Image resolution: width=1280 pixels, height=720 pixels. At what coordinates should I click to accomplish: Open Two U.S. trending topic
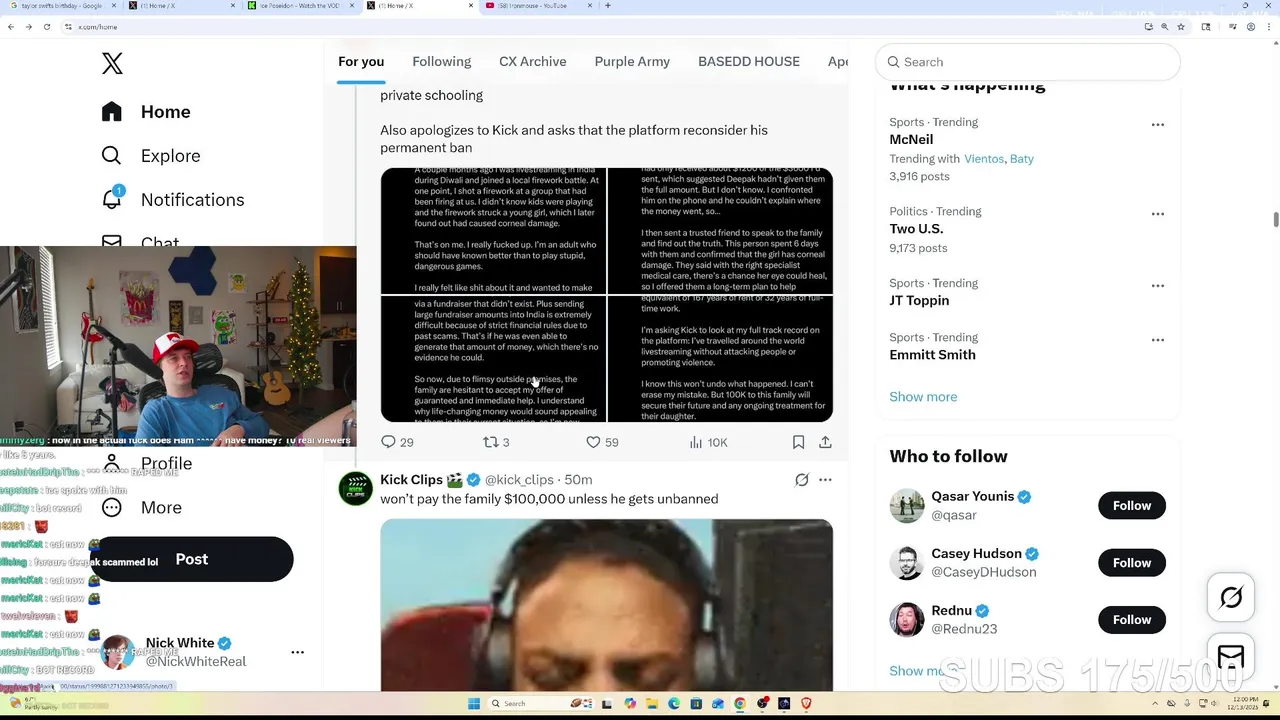click(916, 229)
